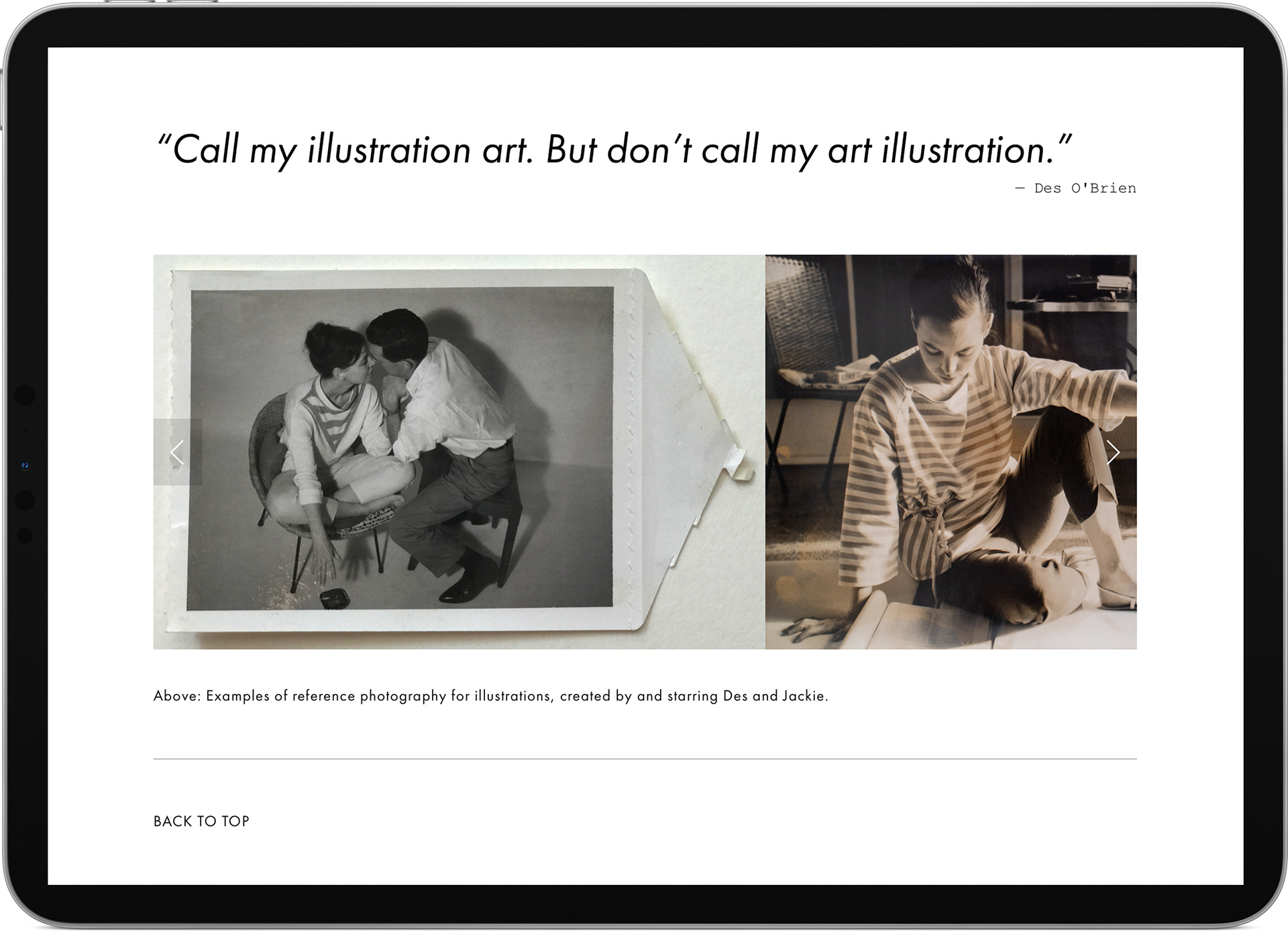Screen dimensions: 1288x932
Task: Click the caption starting 'Above: Examples of reference'
Action: click(491, 696)
